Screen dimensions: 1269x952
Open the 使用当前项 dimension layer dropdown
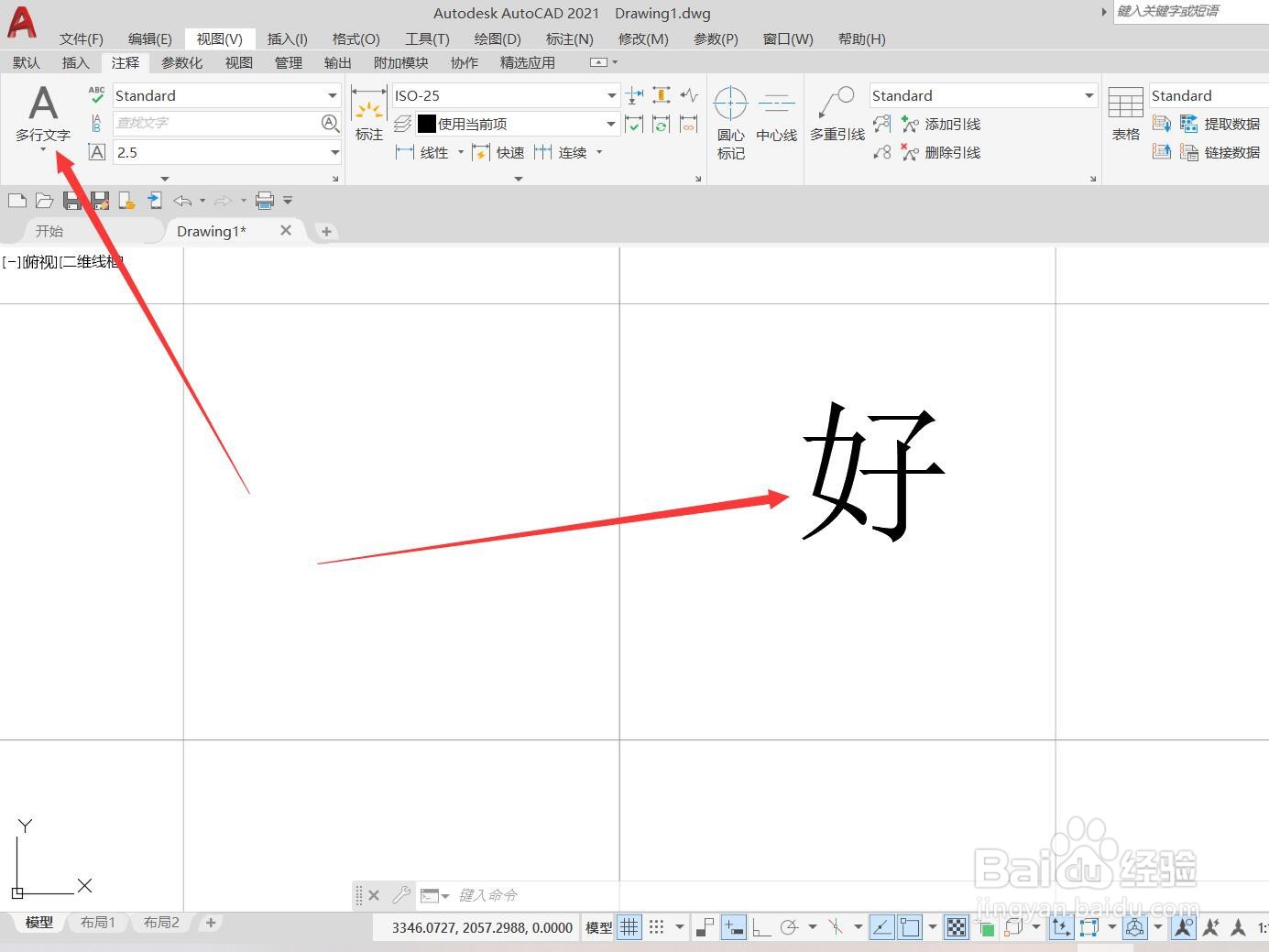611,124
